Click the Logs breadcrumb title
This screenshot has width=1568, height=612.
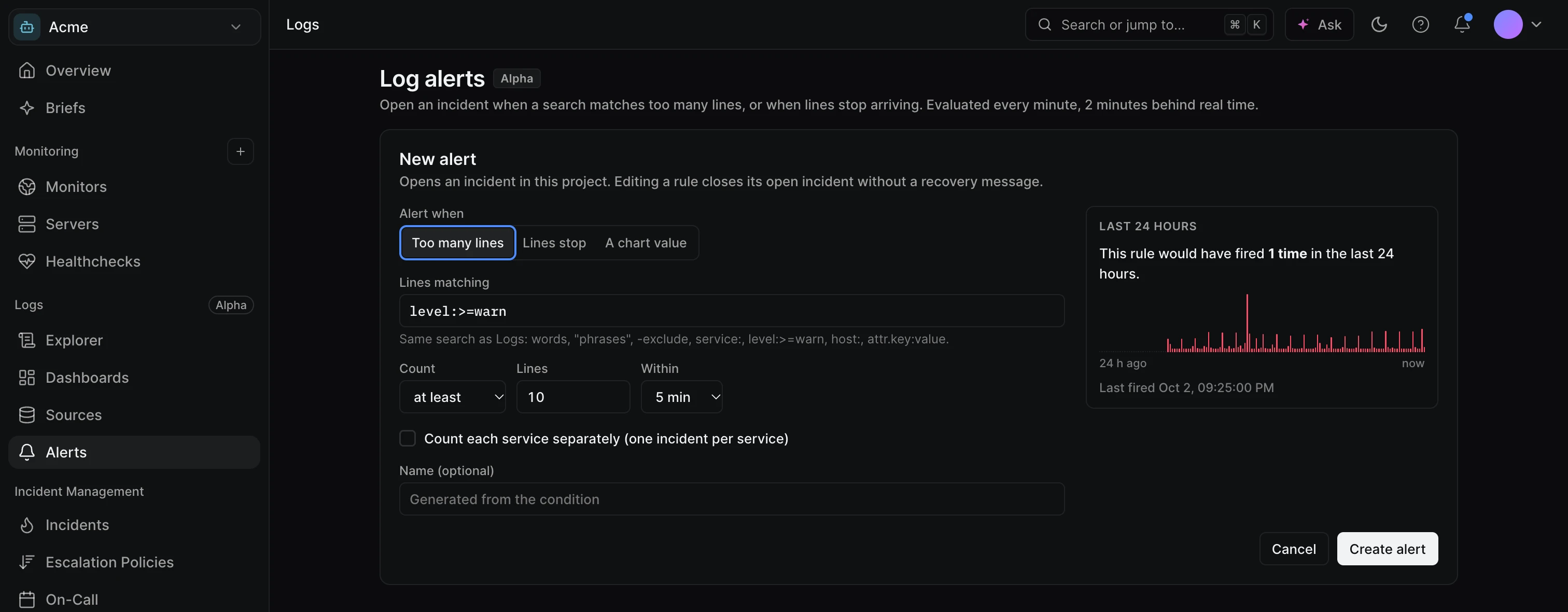[302, 24]
